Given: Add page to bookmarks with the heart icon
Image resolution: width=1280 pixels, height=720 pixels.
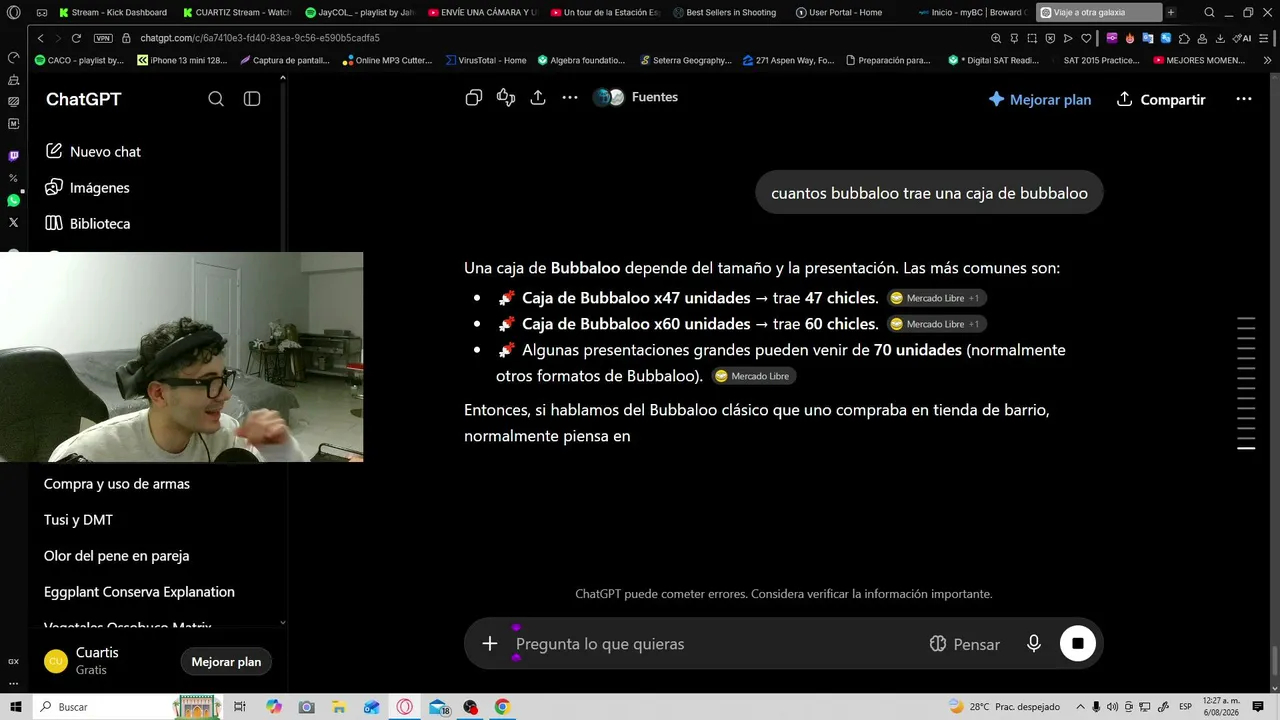Looking at the screenshot, I should pyautogui.click(x=1086, y=38).
